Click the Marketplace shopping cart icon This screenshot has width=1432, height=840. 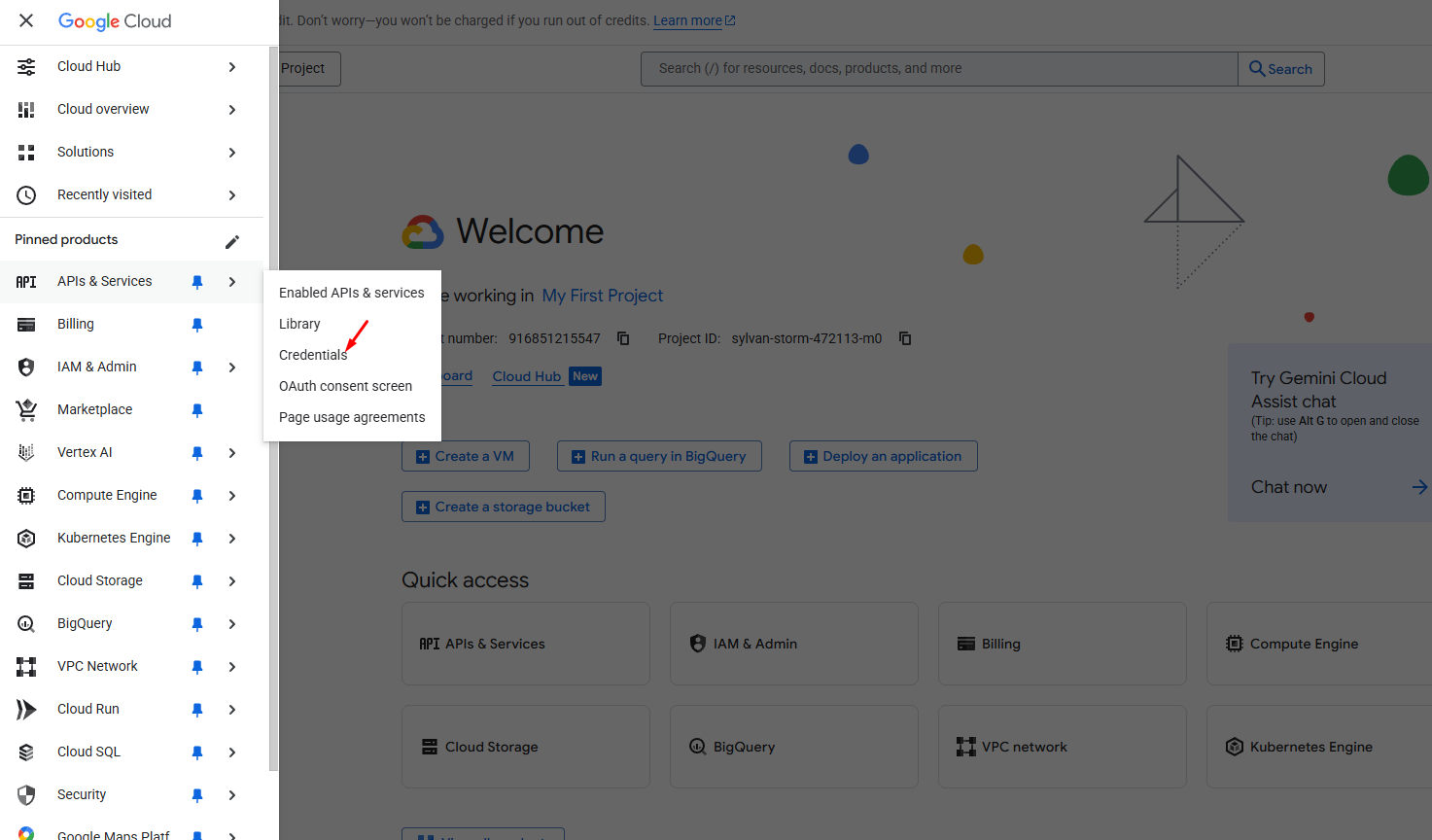[26, 410]
